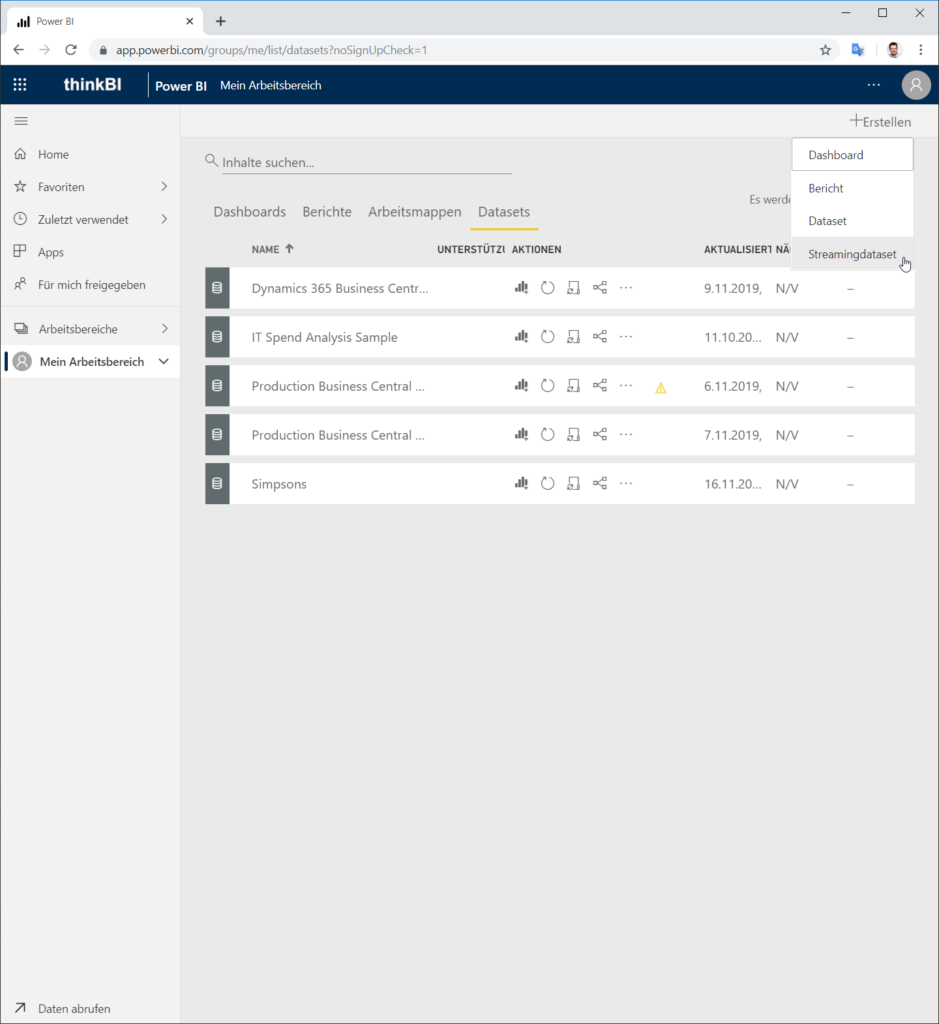Open the IT Spend Analysis Sample dataset name
Viewport: 939px width, 1024px height.
[x=325, y=337]
